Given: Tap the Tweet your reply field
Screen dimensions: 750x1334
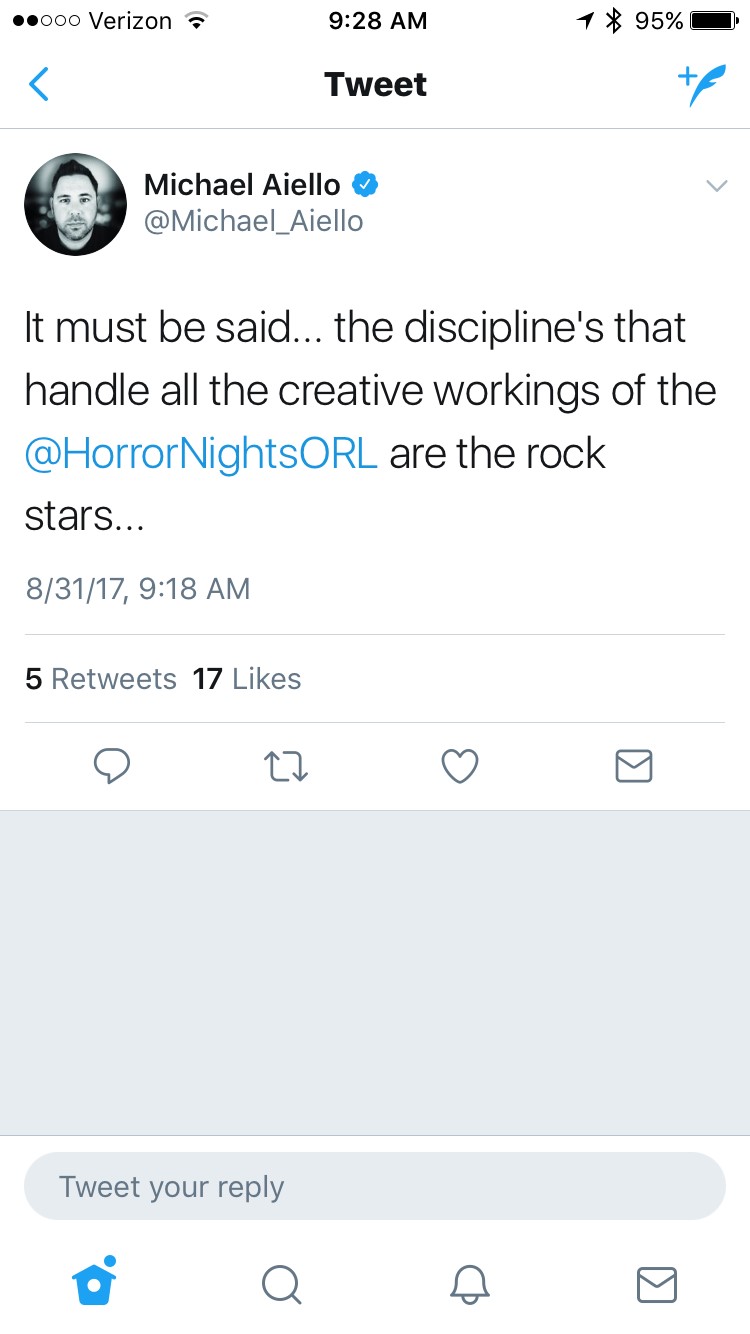Looking at the screenshot, I should click(x=374, y=1186).
